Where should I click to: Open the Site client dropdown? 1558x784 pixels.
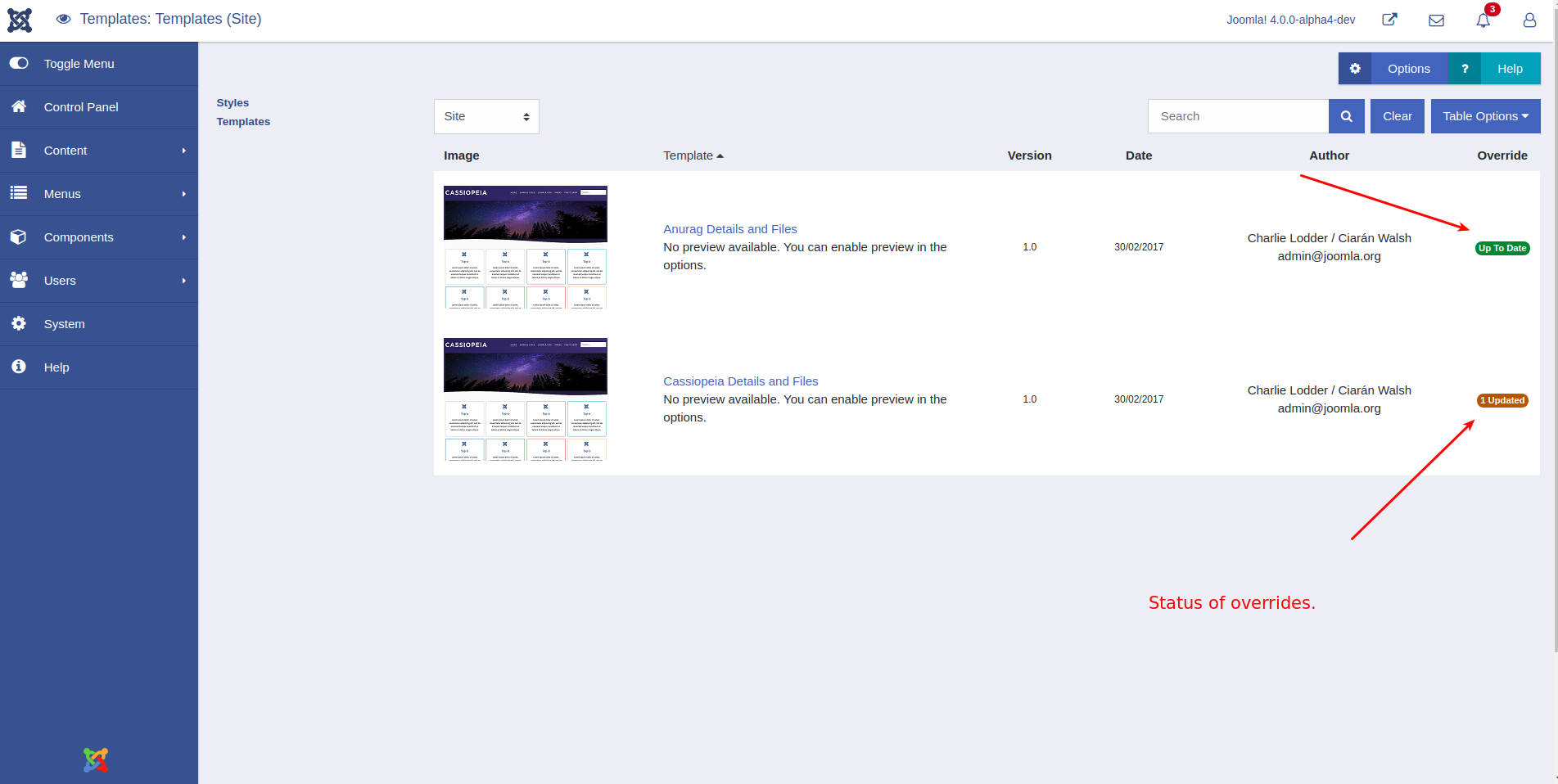tap(486, 116)
